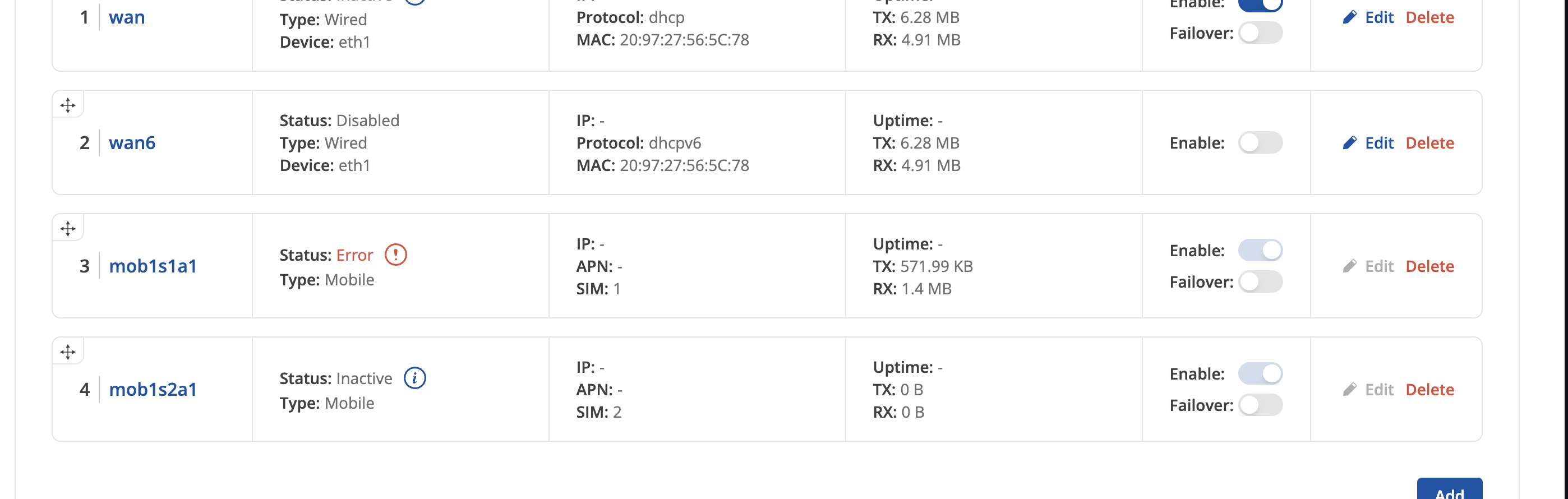Viewport: 1568px width, 499px height.
Task: Toggle Failover for mob1s1a1
Action: click(1260, 282)
